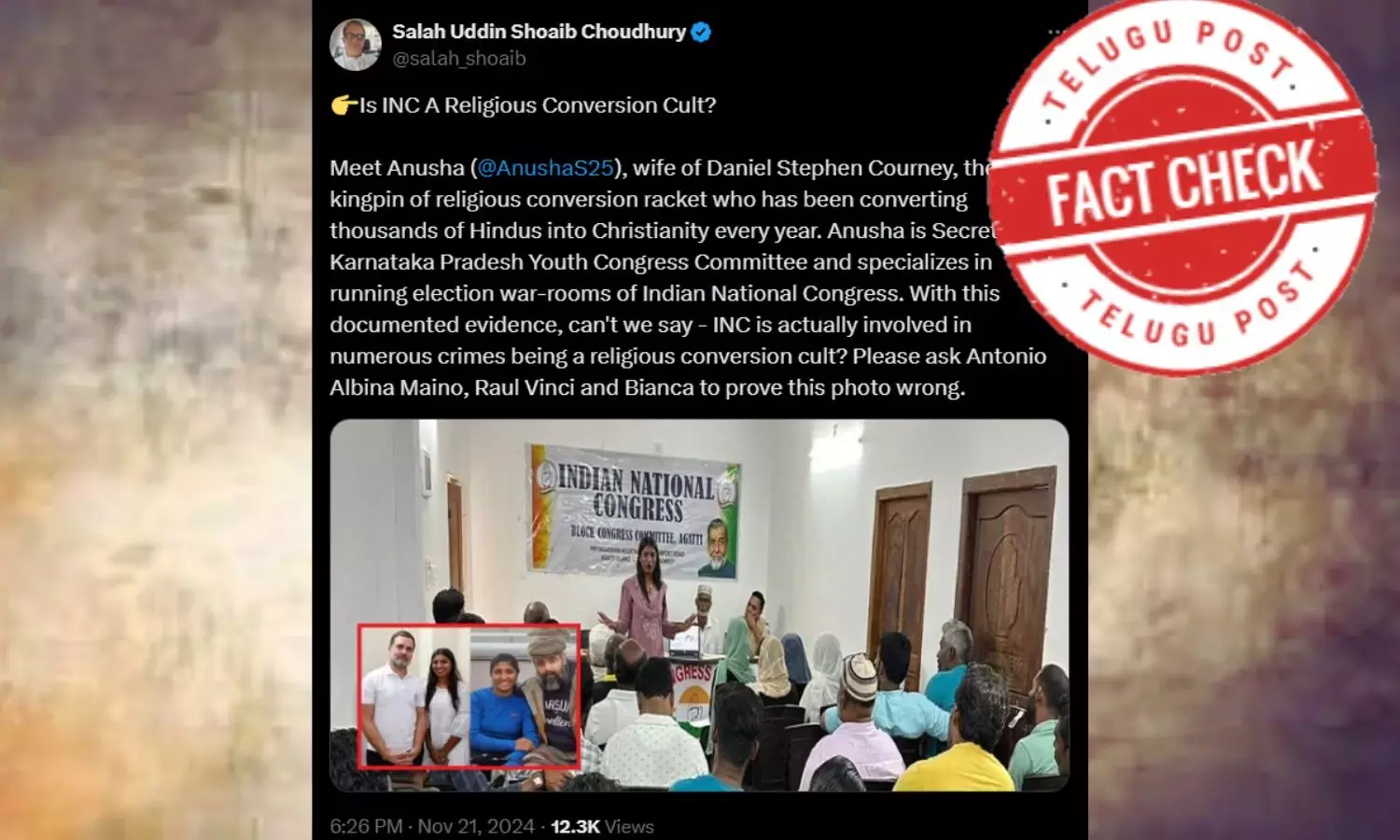This screenshot has height=840, width=1400.
Task: Open the @salah_shoaib handle link
Action: 459,59
